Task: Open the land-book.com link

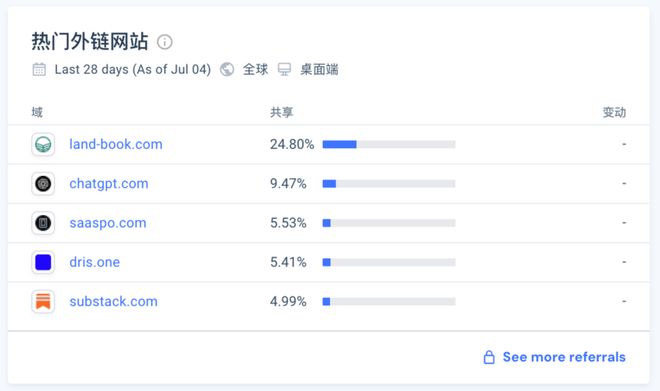Action: (116, 144)
